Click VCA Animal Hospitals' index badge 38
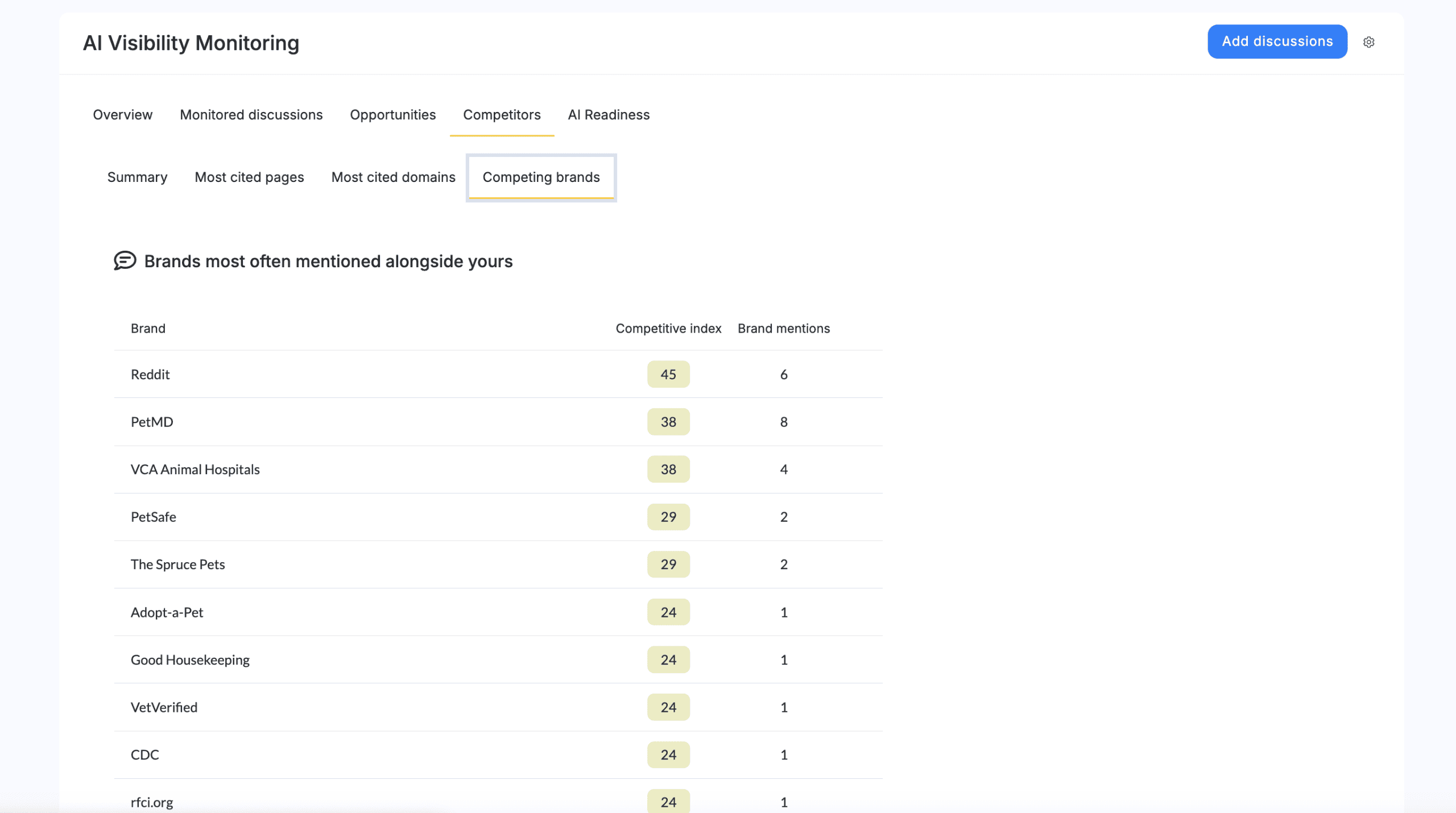 [668, 470]
